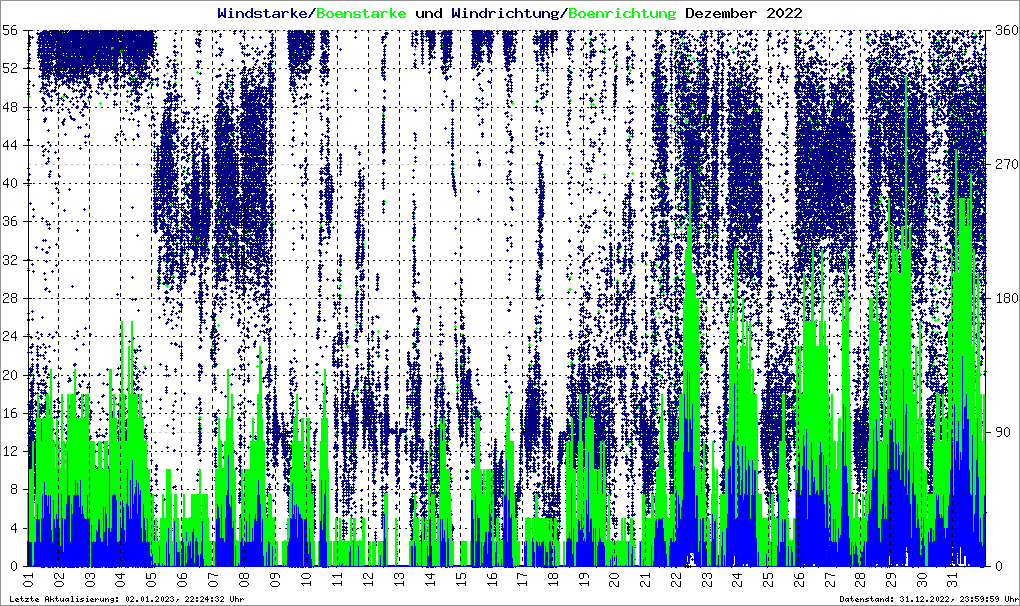Select day 01 on the x-axis
The width and height of the screenshot is (1020, 606).
pyautogui.click(x=29, y=579)
